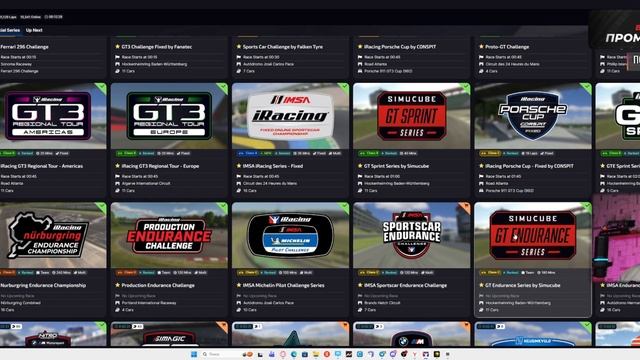
Task: Click Class A license badge on IMSA iRacing Series - Fixed
Action: pos(248,153)
